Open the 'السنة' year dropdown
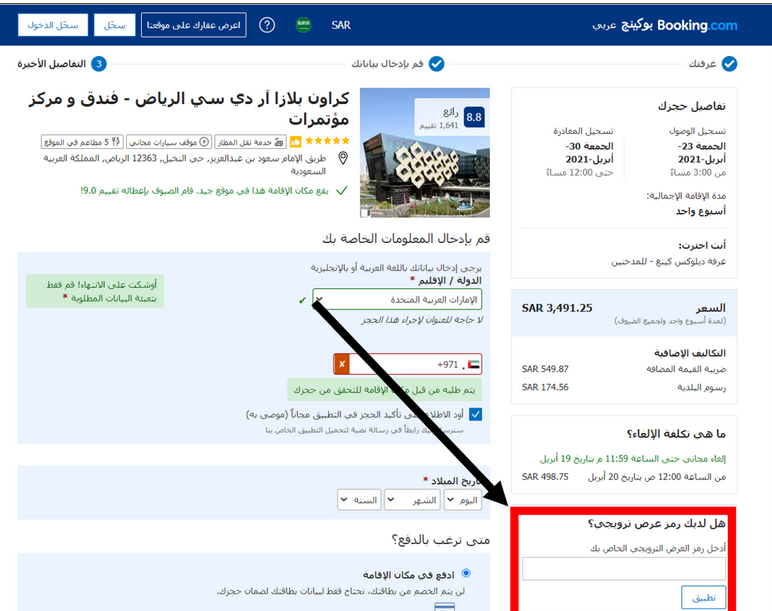Screen dimensions: 772x611 pyautogui.click(x=359, y=500)
